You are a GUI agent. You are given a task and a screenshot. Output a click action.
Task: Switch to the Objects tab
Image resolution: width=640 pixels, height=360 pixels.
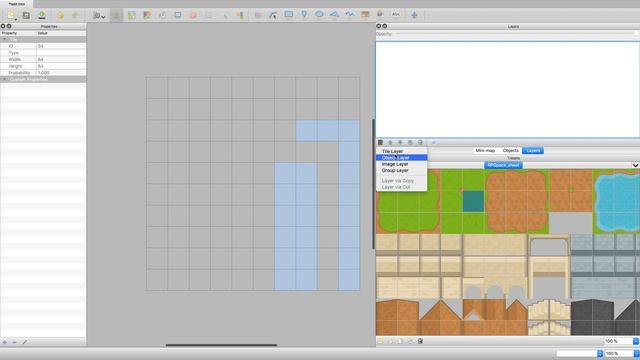click(511, 151)
